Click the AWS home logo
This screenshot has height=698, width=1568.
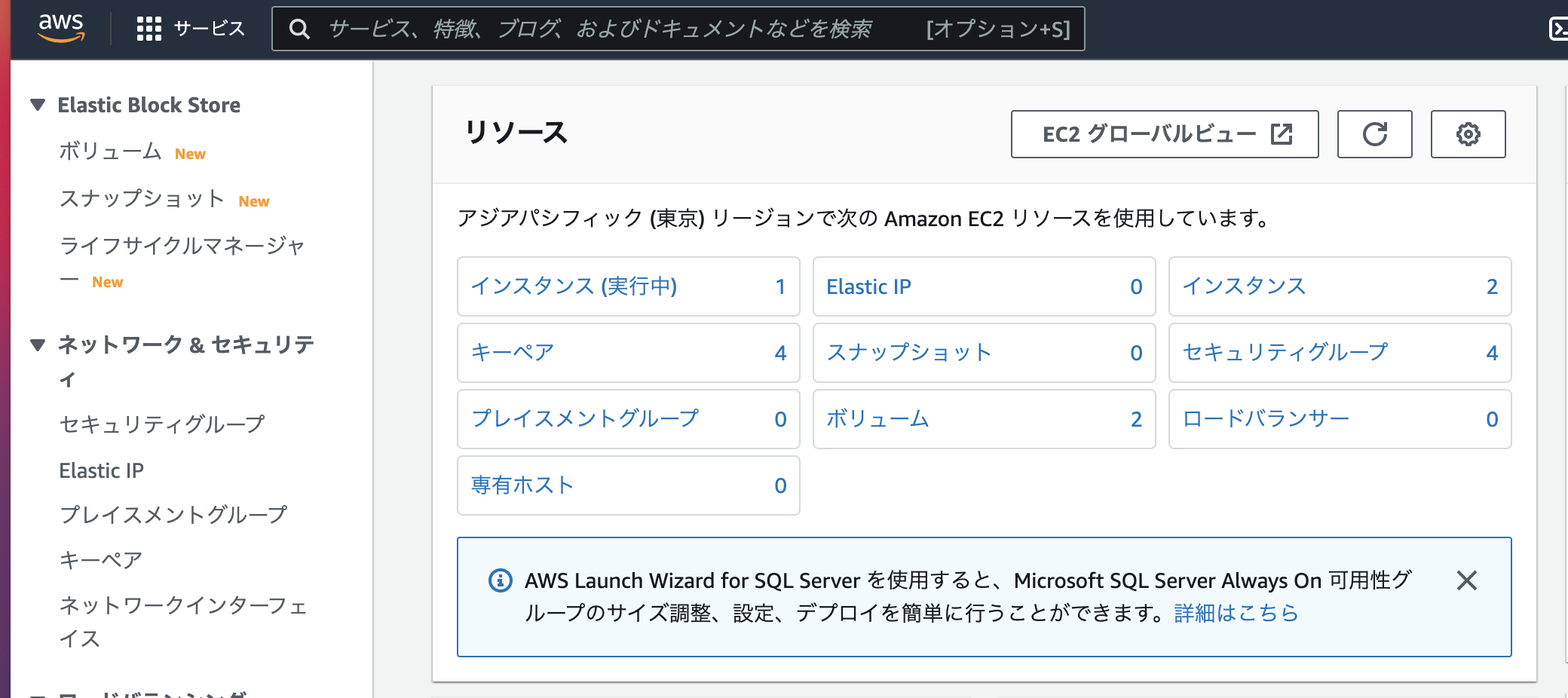click(60, 29)
